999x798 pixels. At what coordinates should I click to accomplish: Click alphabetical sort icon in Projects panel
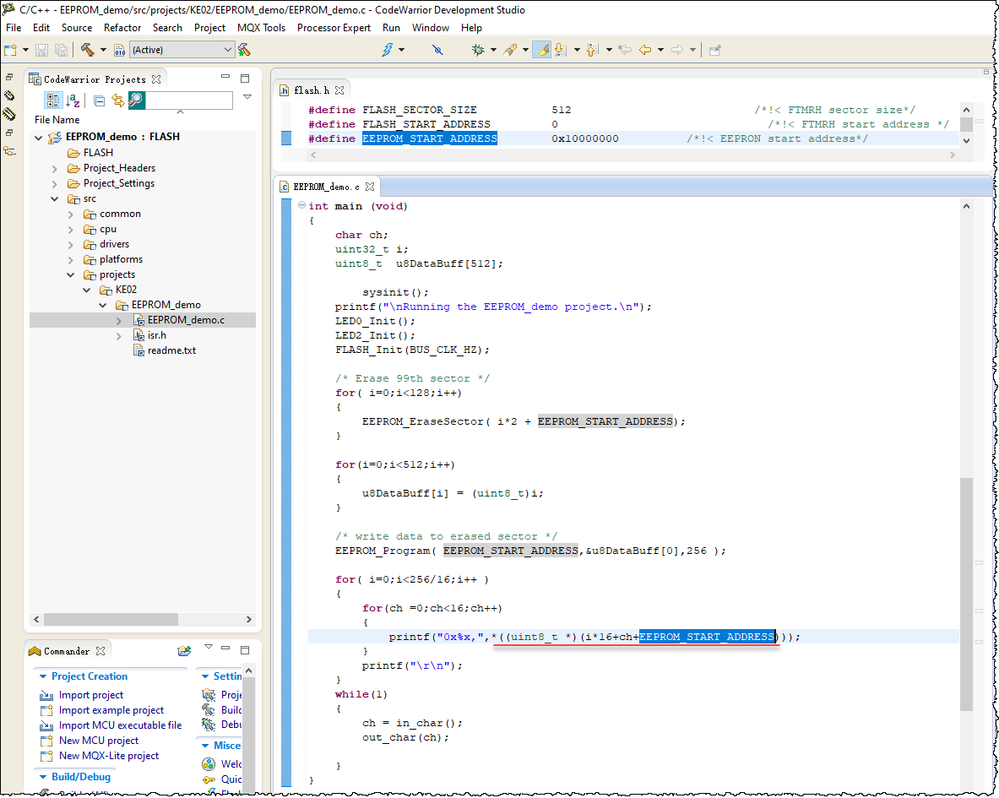pos(73,100)
